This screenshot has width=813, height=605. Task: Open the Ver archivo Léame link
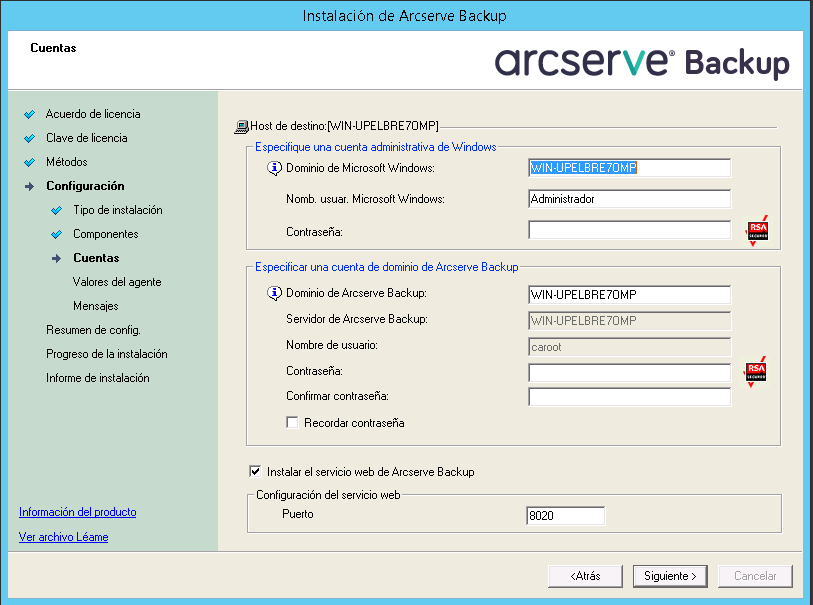(x=62, y=535)
